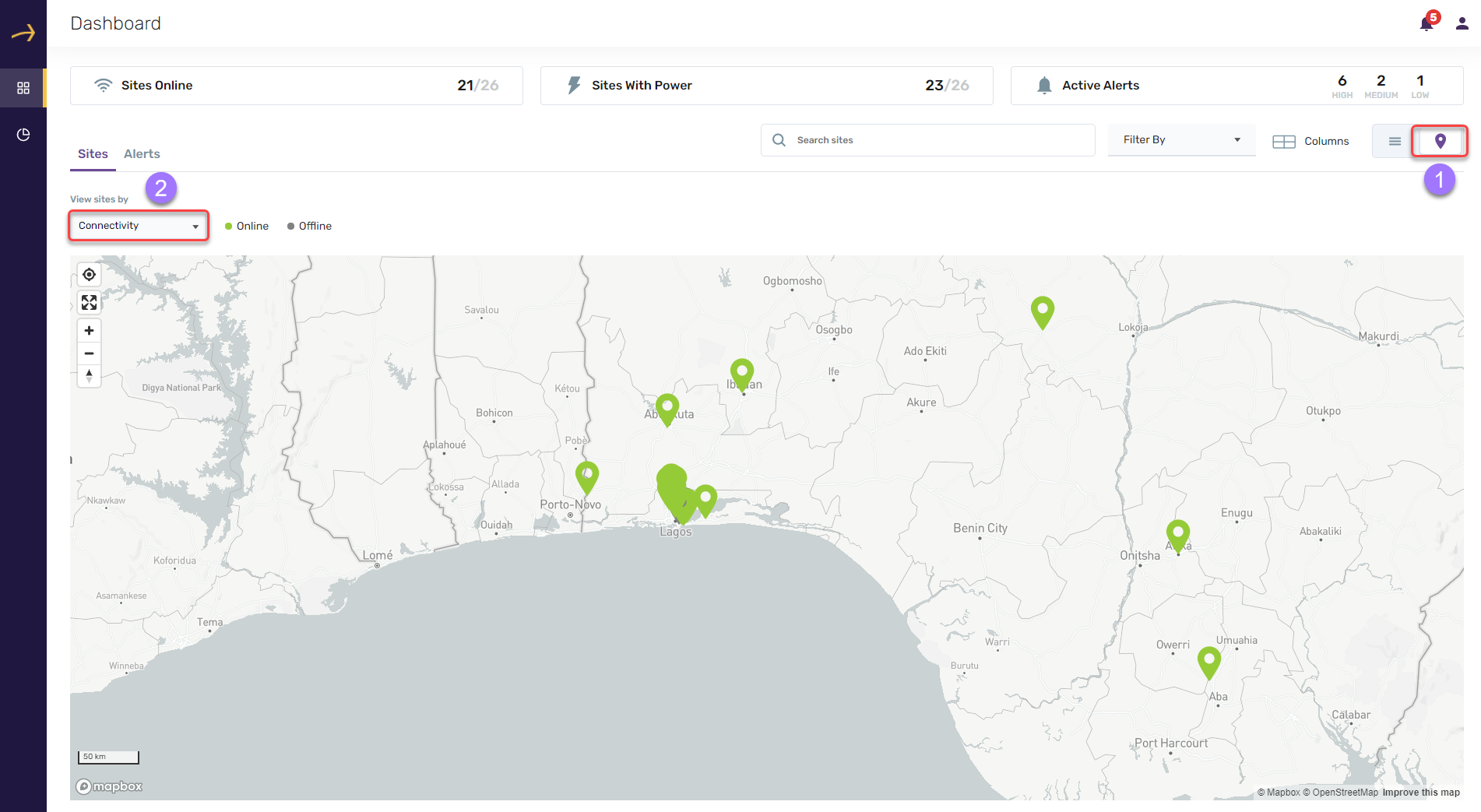Viewport: 1481px width, 812px height.
Task: Click the Dashboard page title
Action: coord(115,23)
